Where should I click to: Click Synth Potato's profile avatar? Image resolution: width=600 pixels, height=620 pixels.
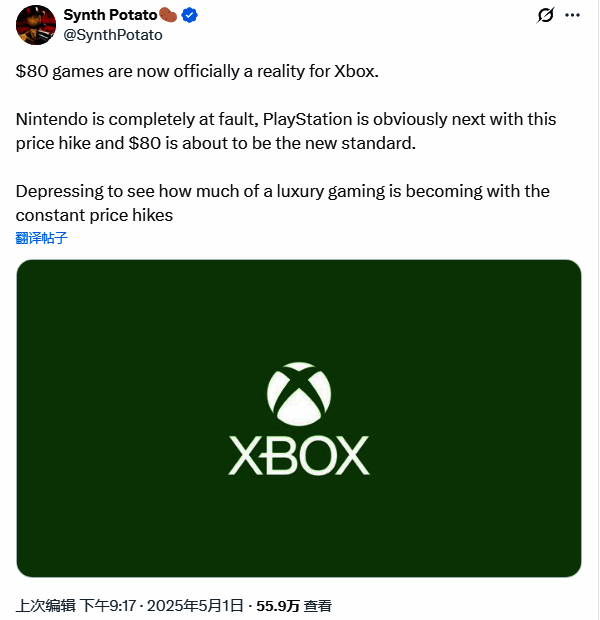36,24
